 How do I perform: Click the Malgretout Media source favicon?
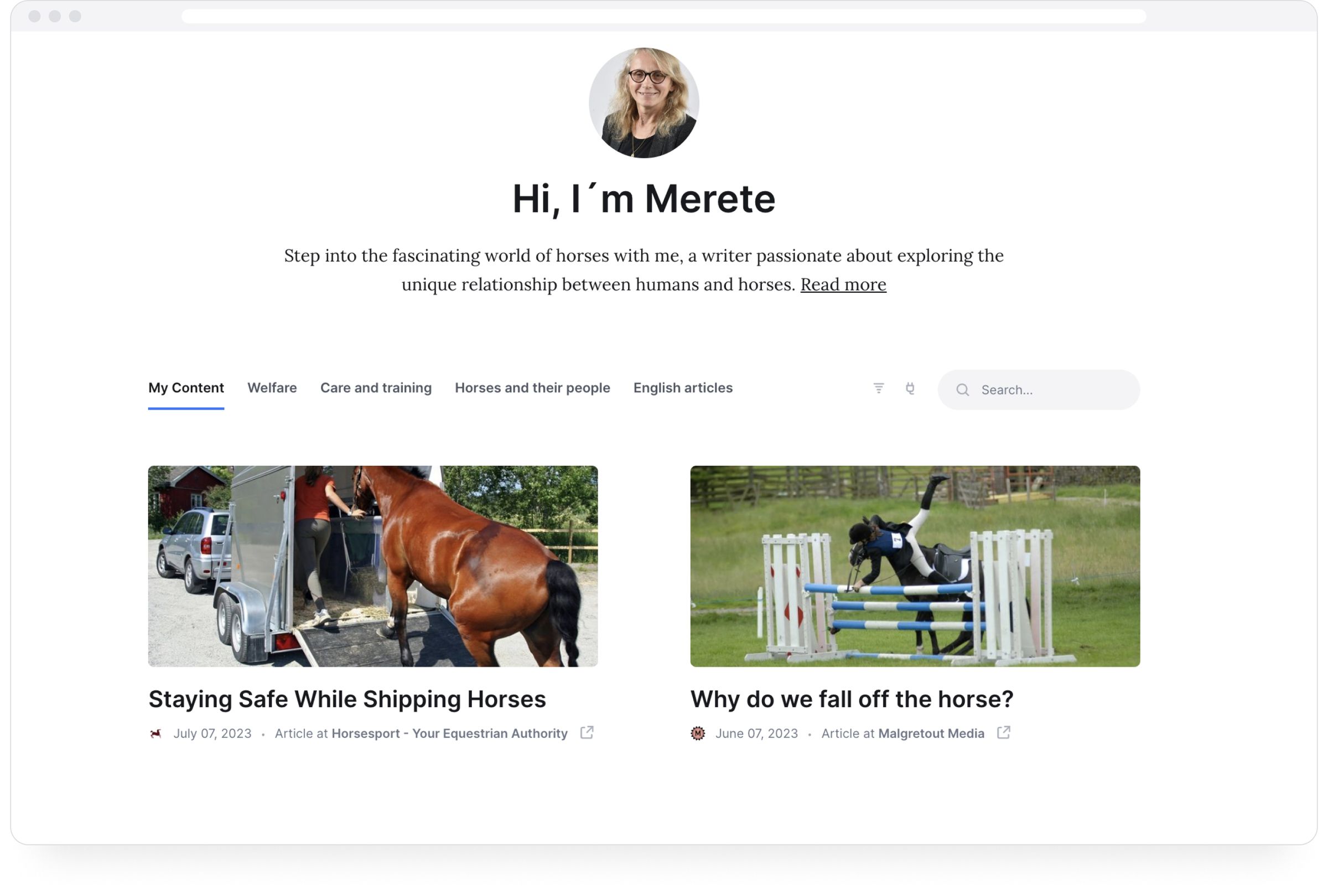point(697,733)
